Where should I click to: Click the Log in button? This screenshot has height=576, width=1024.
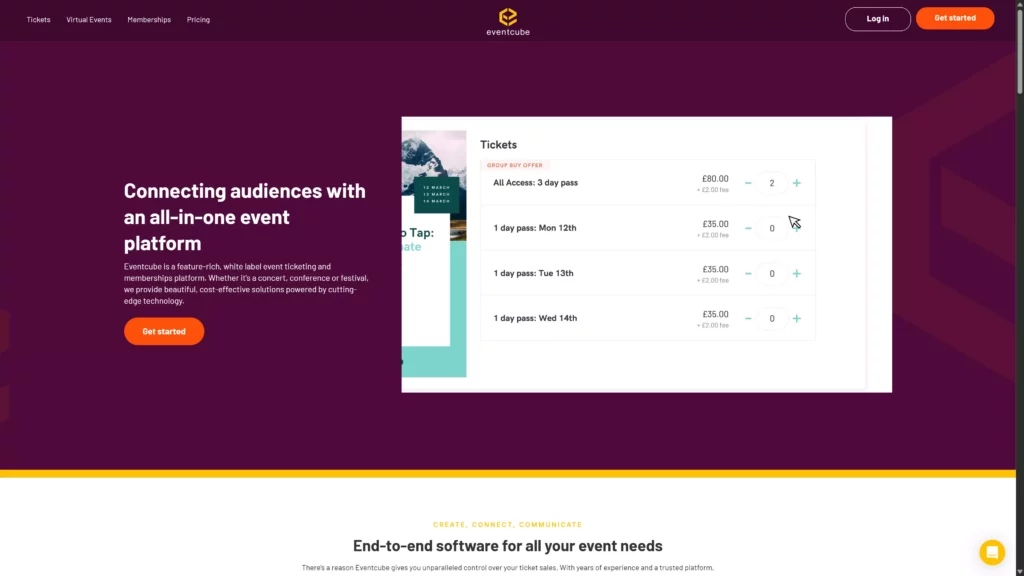pos(877,19)
